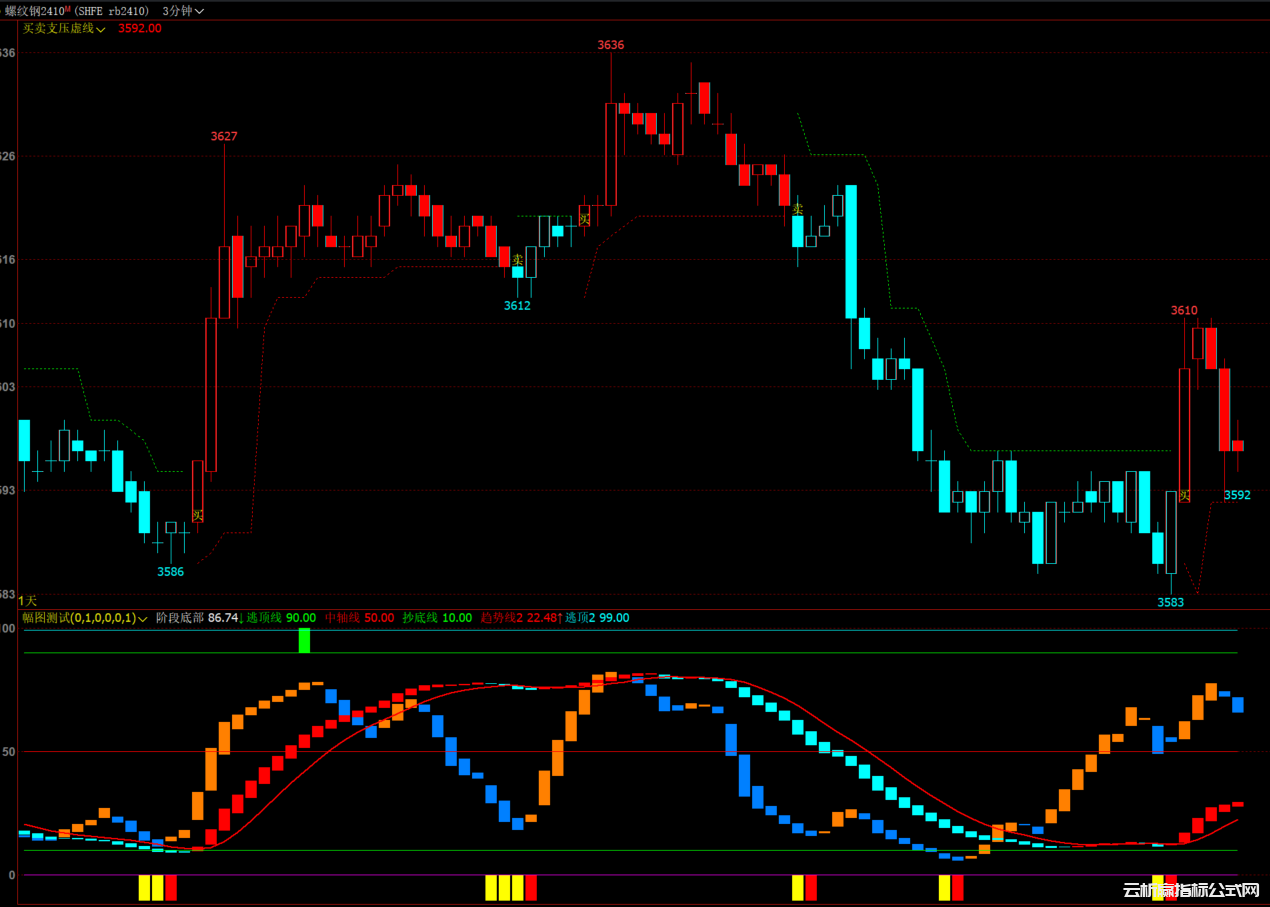Click the 3612 low price label

pos(517,306)
